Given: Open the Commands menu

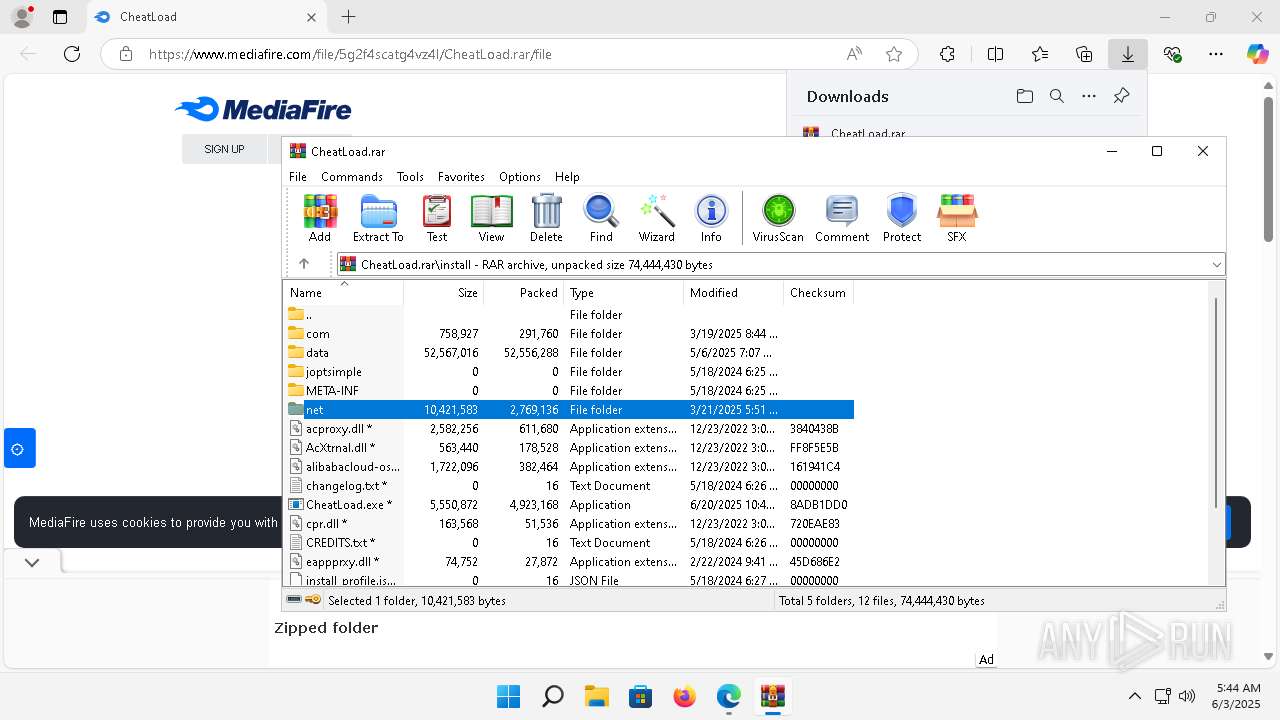Looking at the screenshot, I should coord(352,176).
